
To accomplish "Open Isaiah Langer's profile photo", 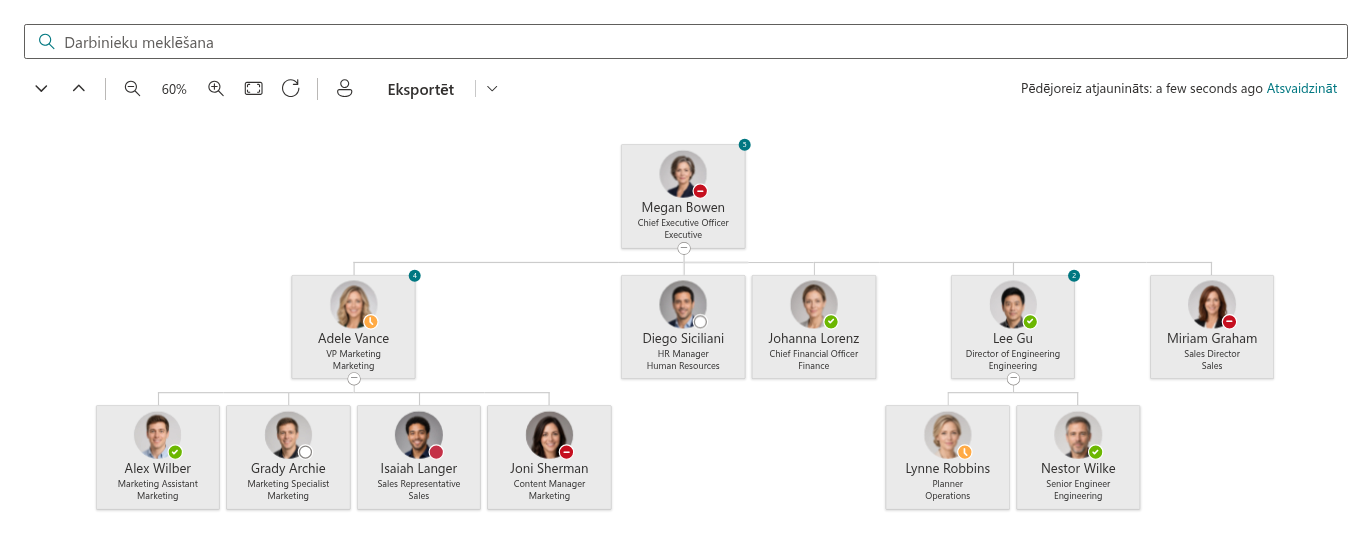I will click(x=419, y=435).
